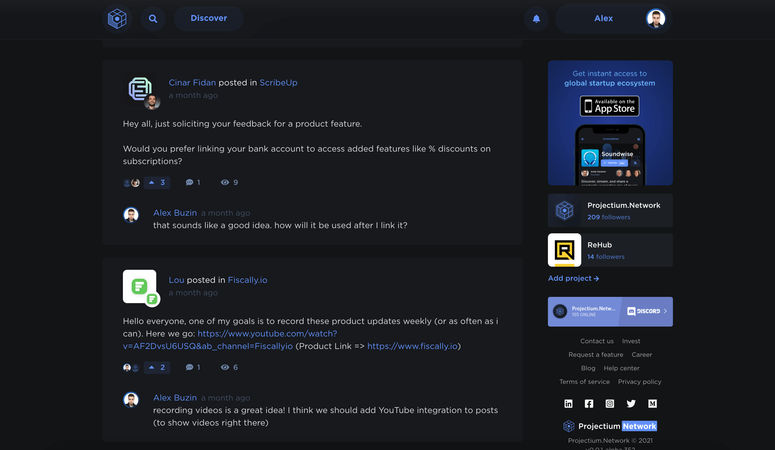Screen dimensions: 775x450
Task: Open the ReHub project card
Action: (610, 250)
